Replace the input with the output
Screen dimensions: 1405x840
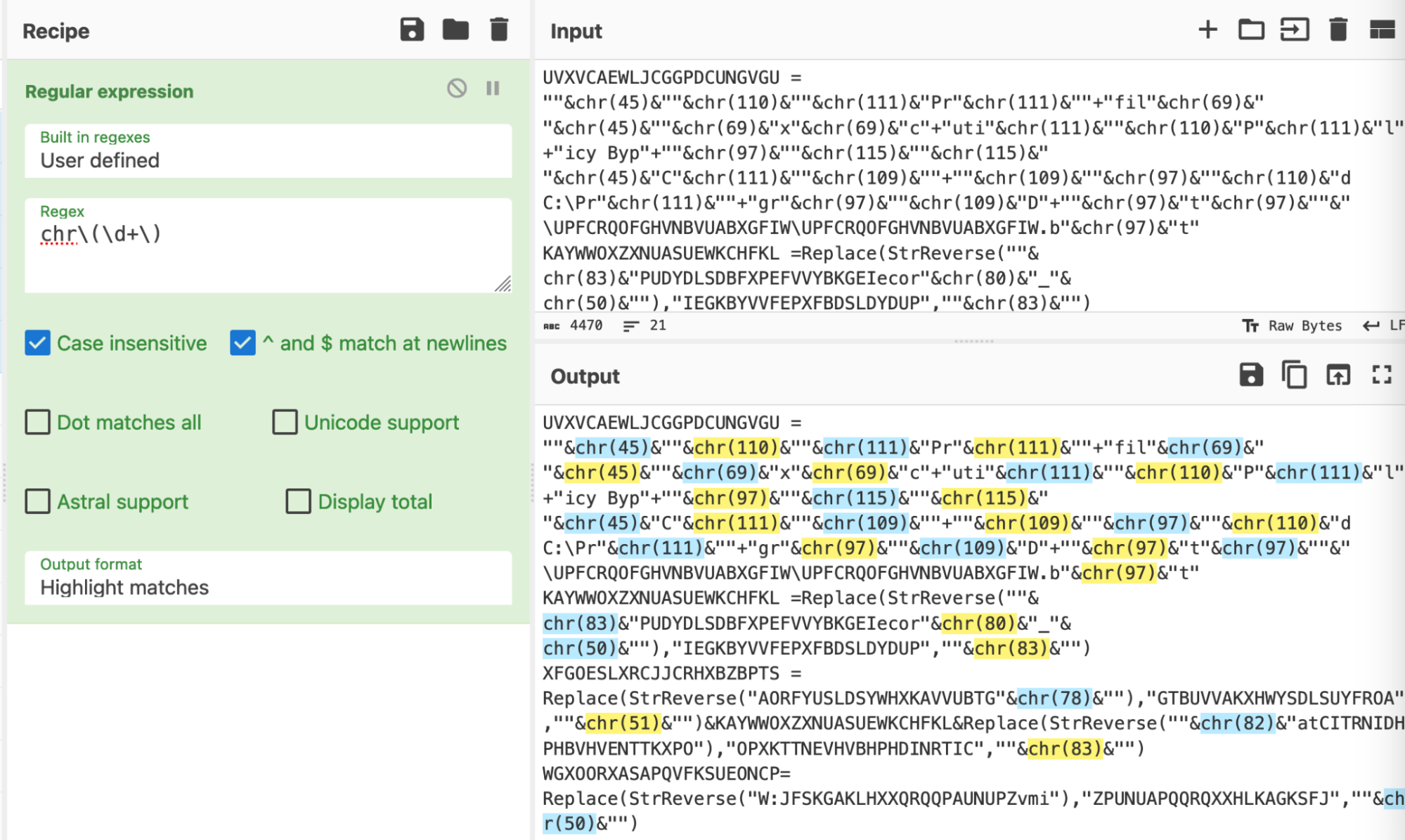[1339, 375]
